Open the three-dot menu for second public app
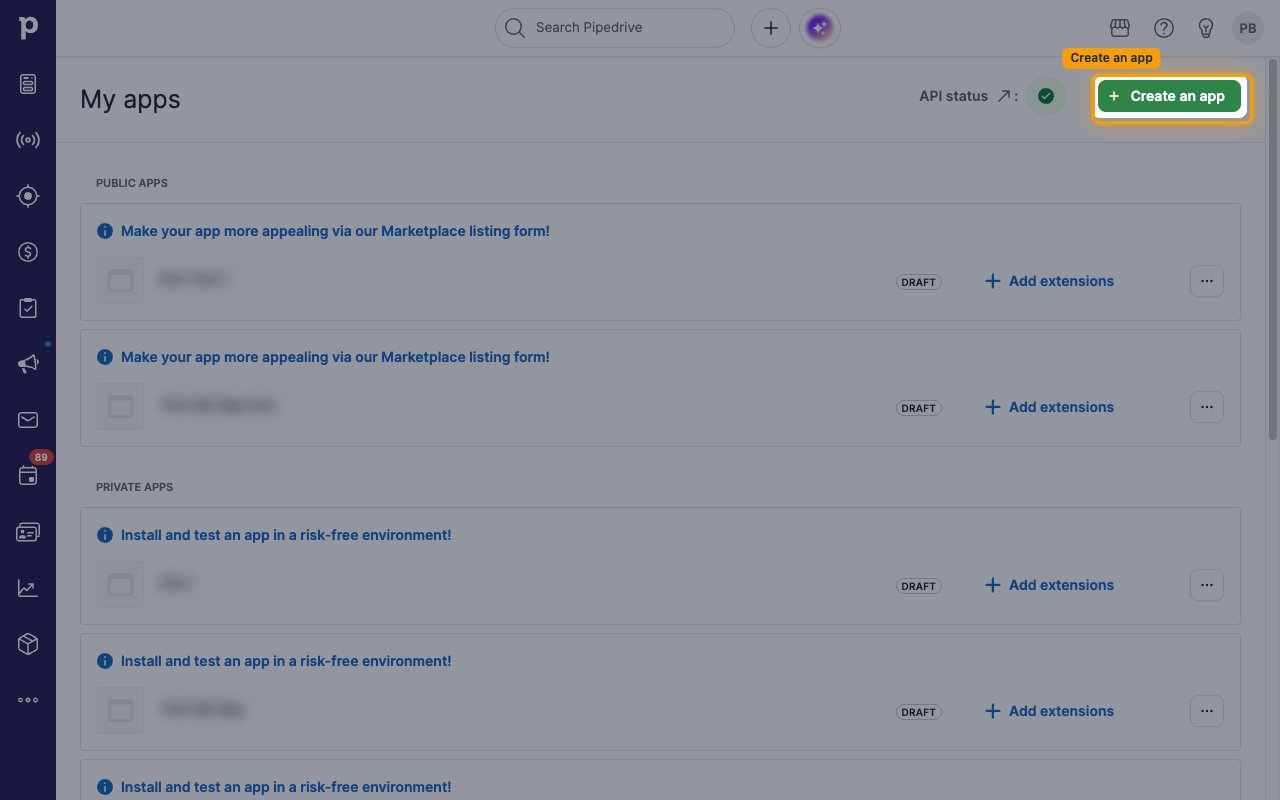1280x800 pixels. pos(1207,407)
